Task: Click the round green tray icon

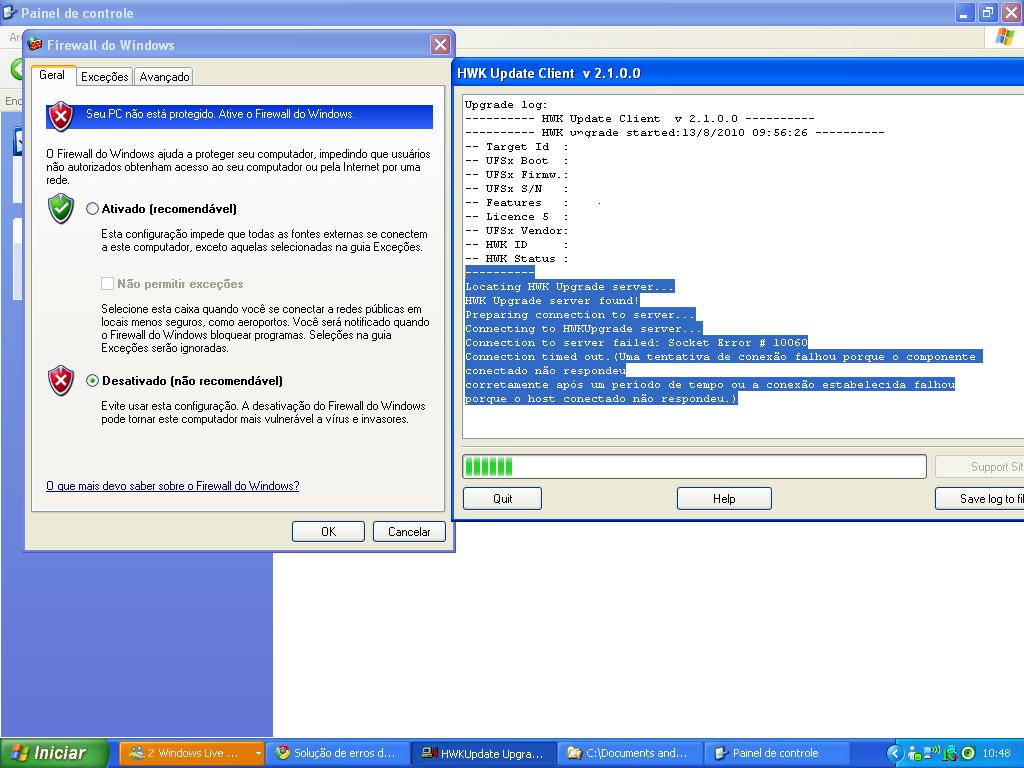Action: pyautogui.click(x=968, y=753)
